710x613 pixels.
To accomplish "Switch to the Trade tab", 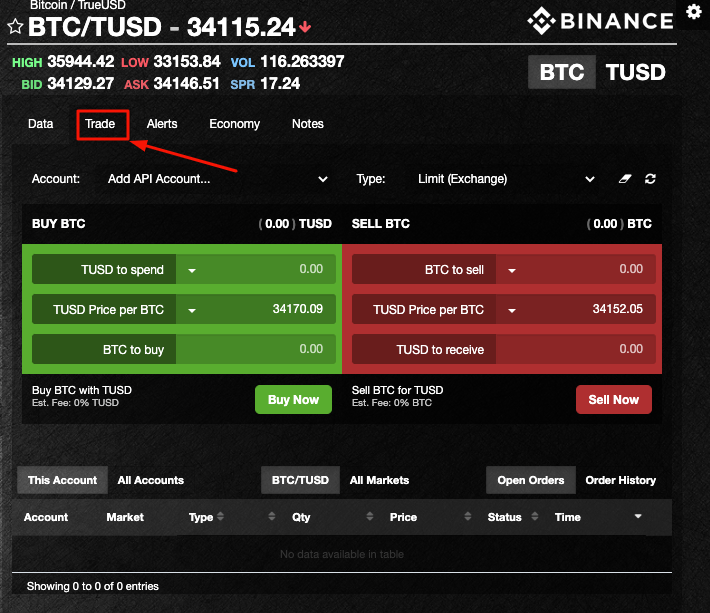I will click(100, 124).
